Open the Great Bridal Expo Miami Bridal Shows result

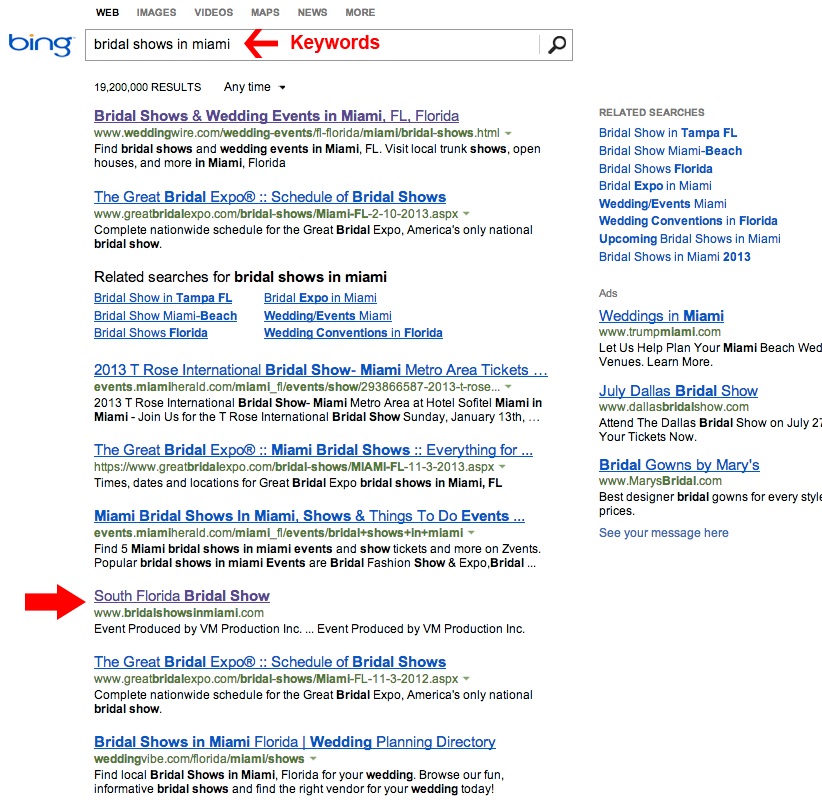313,450
